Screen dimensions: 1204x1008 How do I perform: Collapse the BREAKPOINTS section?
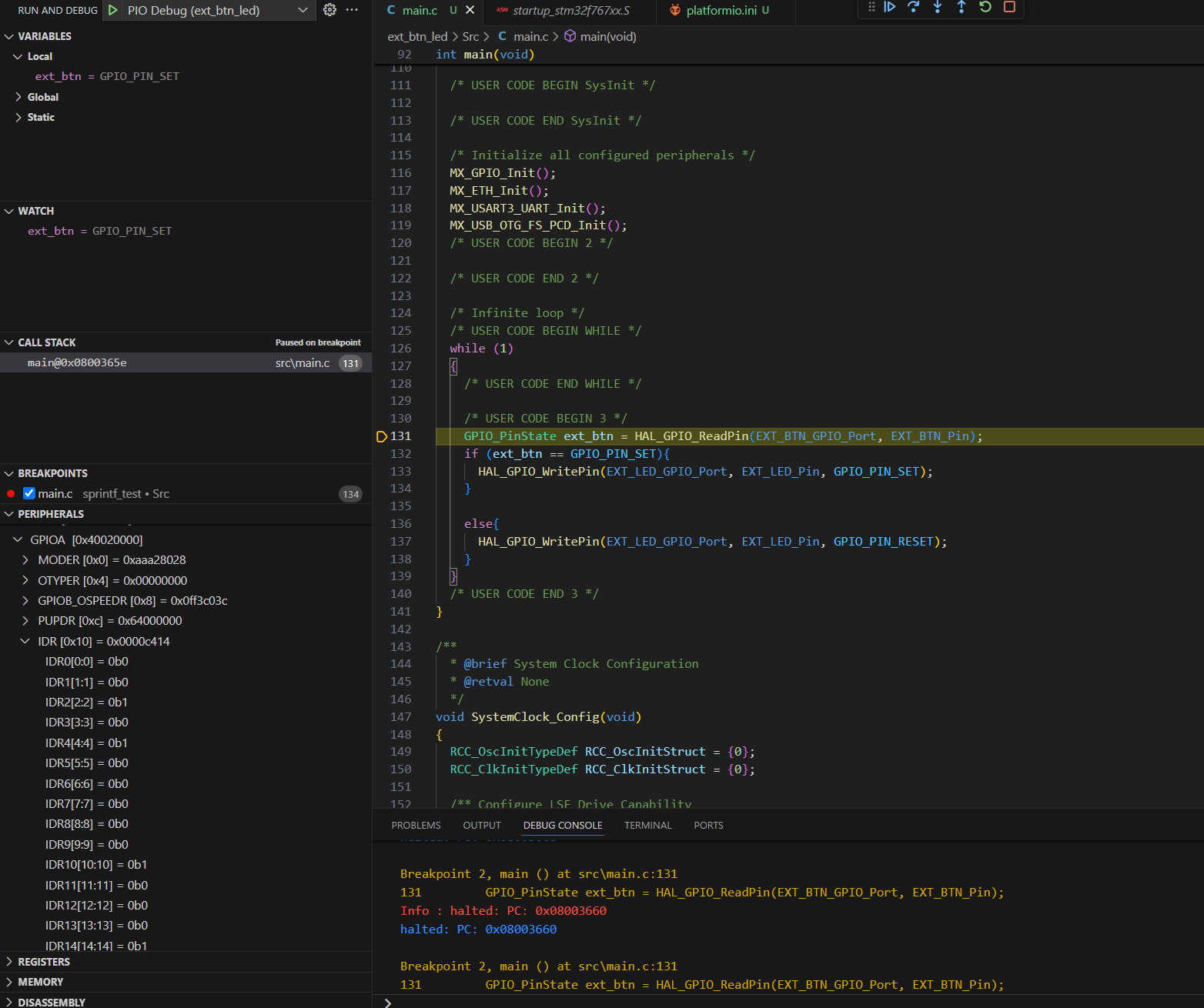coord(9,473)
